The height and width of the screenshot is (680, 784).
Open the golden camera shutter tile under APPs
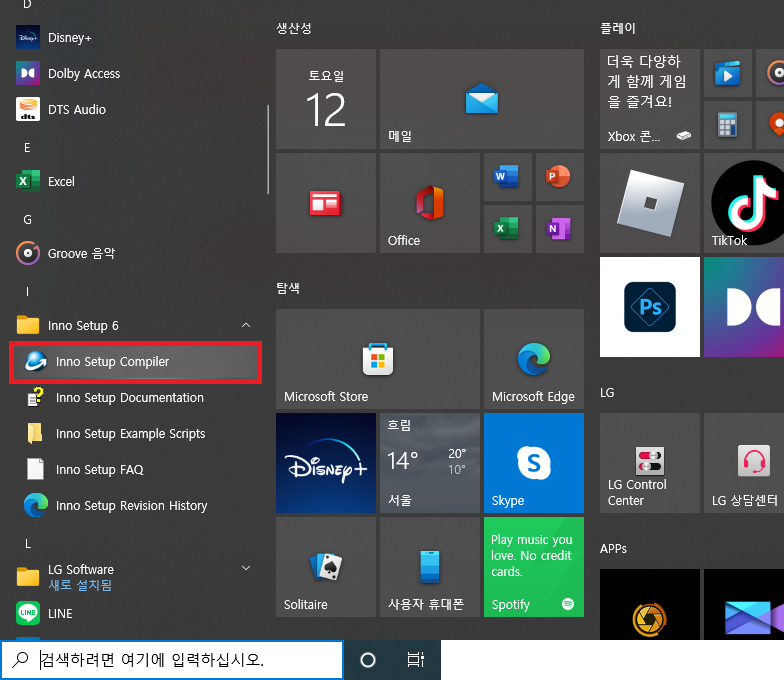(x=650, y=604)
